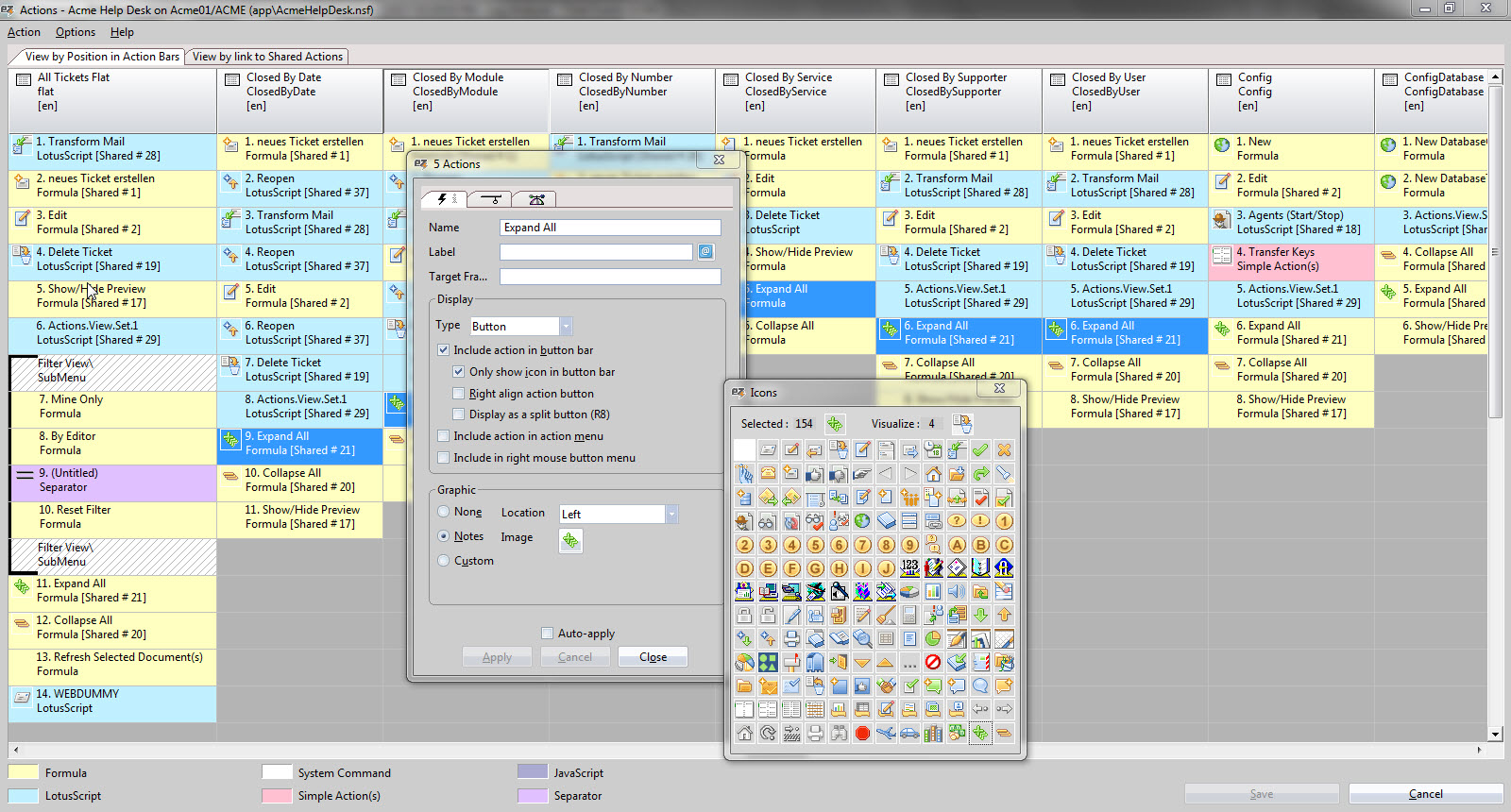This screenshot has height=812, width=1511.
Task: Select the flashlight icon in Icons palette
Action: (1005, 473)
